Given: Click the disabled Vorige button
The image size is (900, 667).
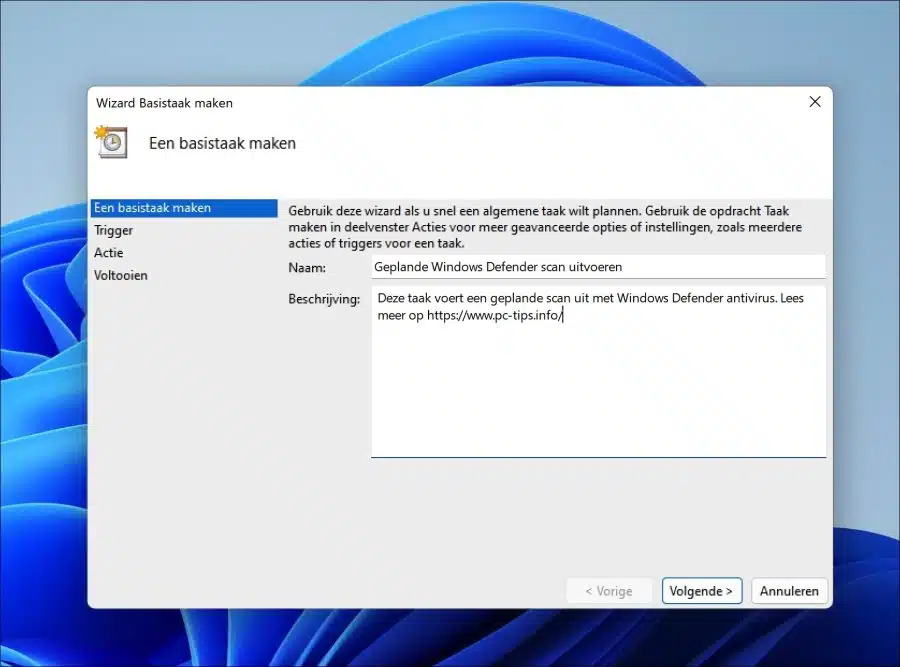Looking at the screenshot, I should (609, 591).
